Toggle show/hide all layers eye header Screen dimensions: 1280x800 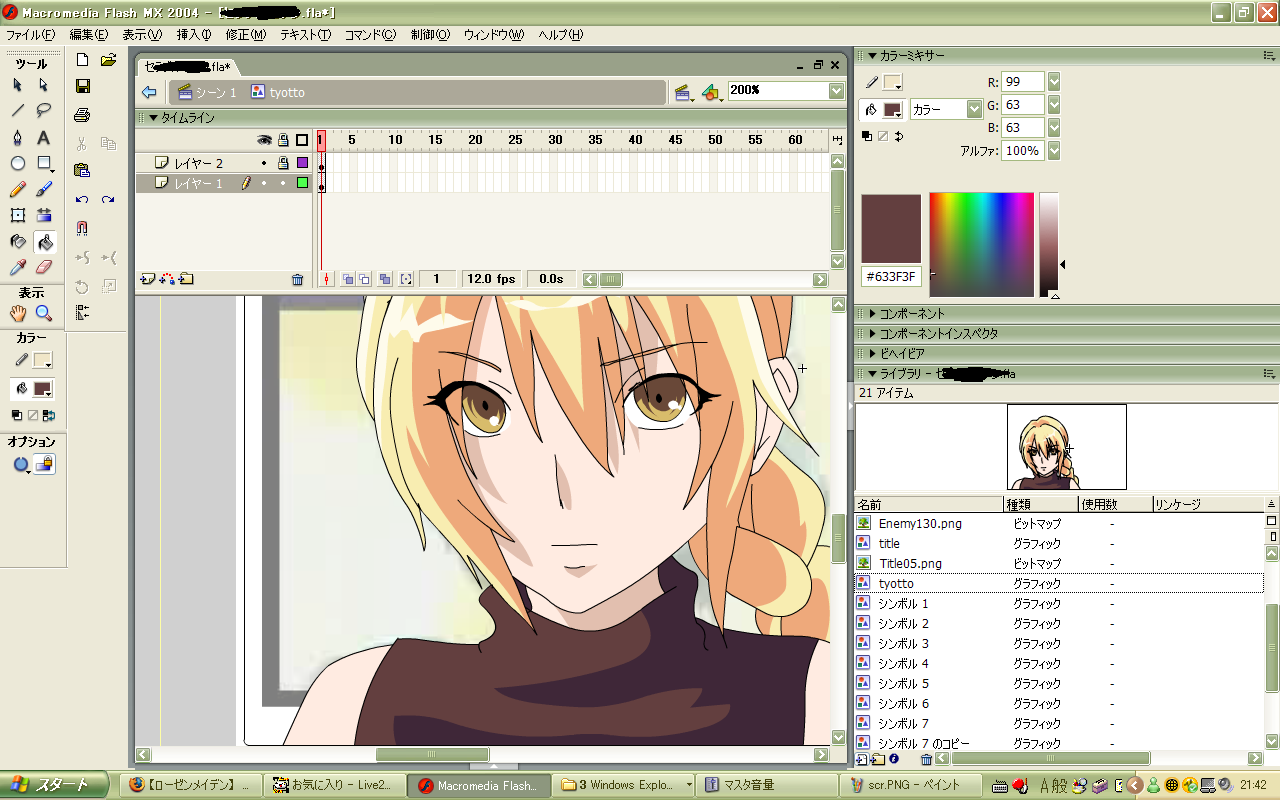[264, 140]
